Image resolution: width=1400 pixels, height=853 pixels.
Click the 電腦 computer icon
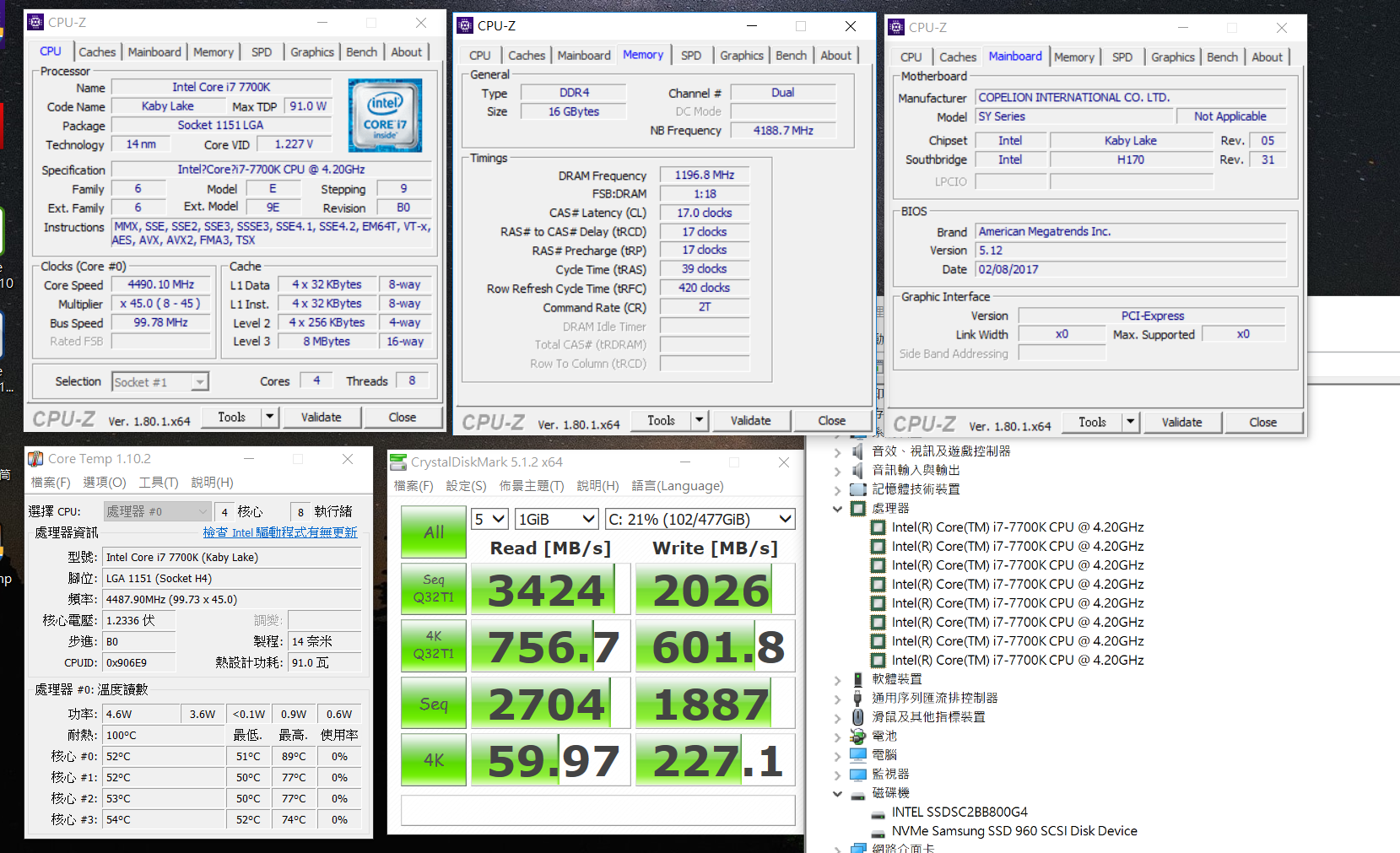[x=858, y=755]
